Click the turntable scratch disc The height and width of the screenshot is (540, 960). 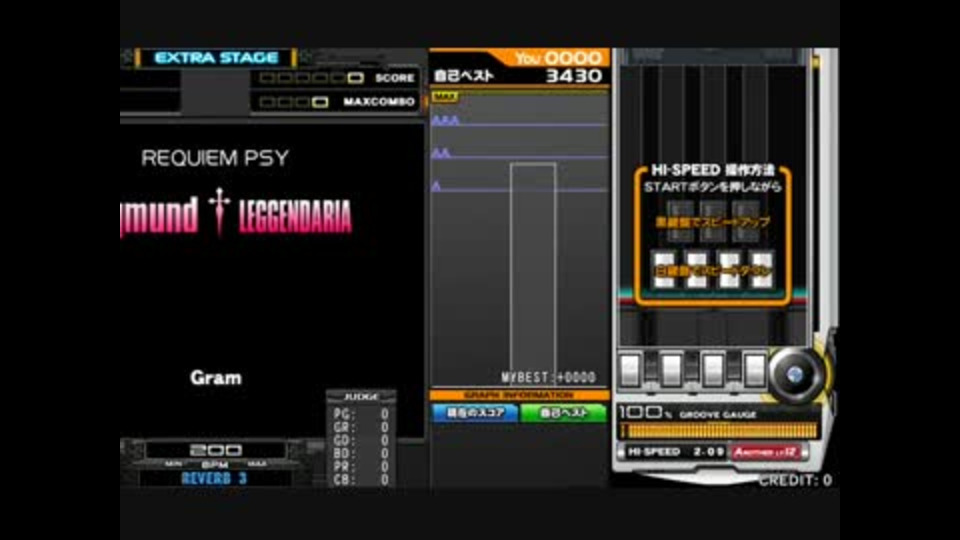tap(795, 375)
